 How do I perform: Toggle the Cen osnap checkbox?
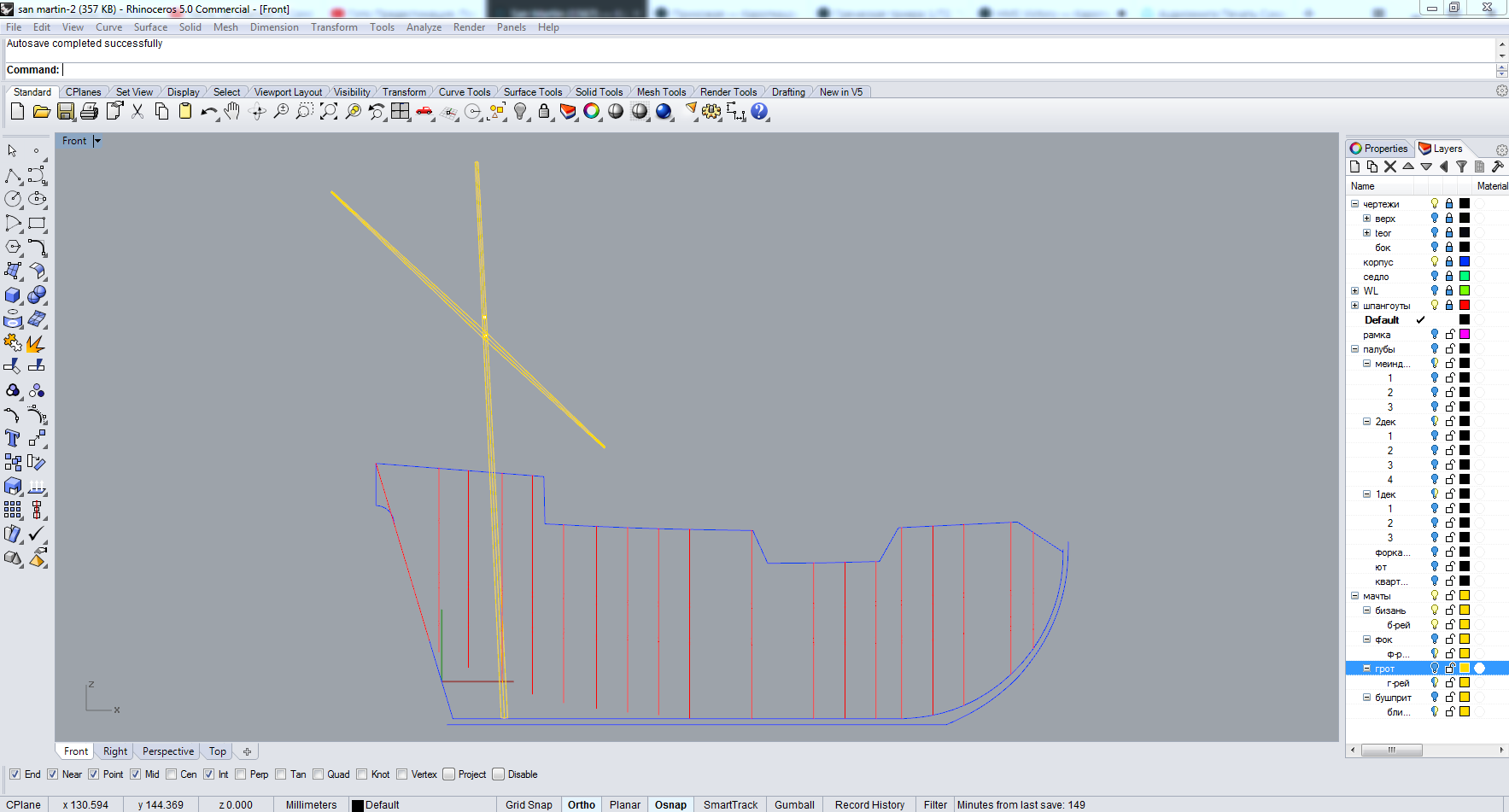[x=172, y=774]
